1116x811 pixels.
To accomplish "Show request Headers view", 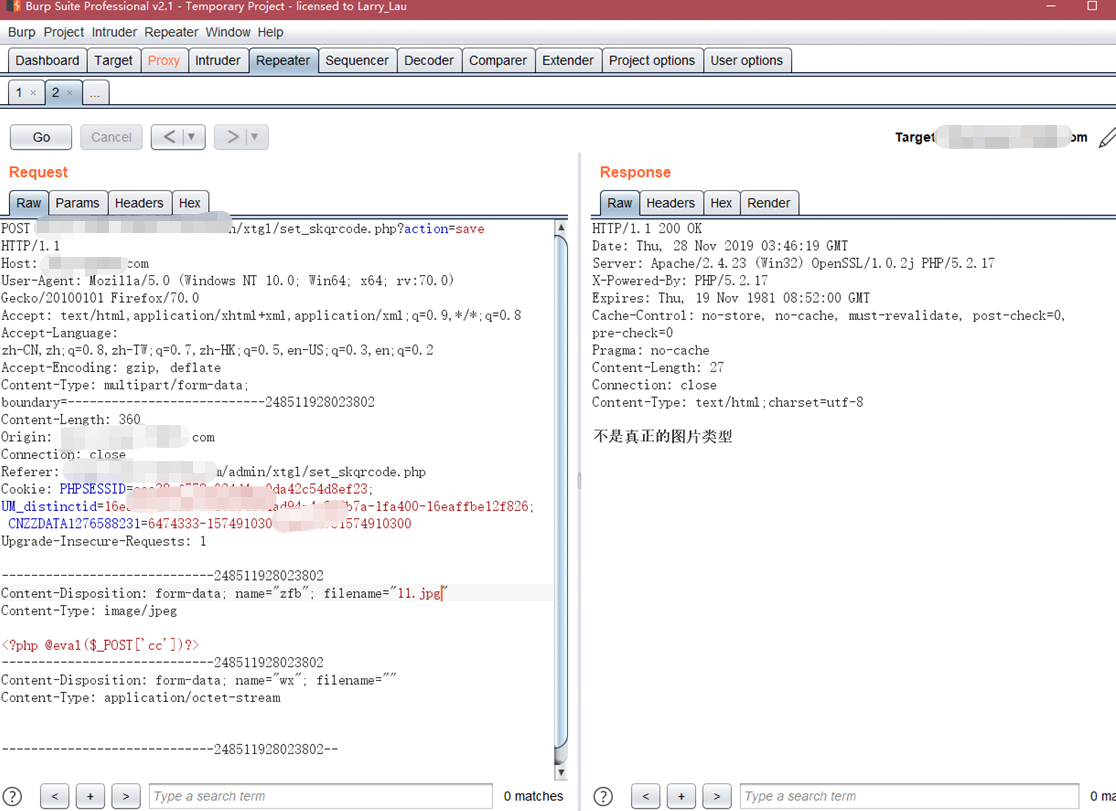I will (x=139, y=203).
